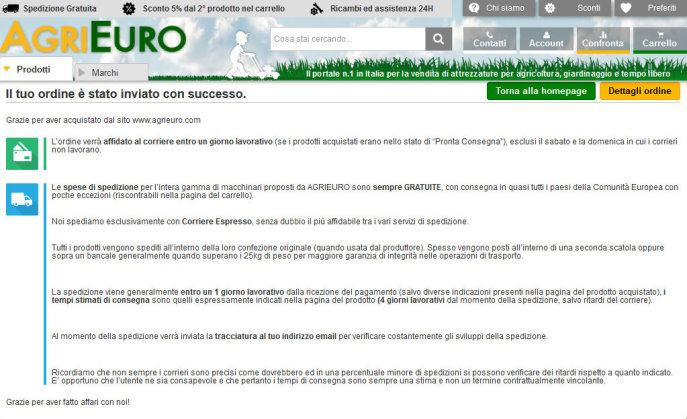Viewport: 687px width, 419px height.
Task: Focus the 'Cosa stai cercando' search field
Action: coord(346,39)
